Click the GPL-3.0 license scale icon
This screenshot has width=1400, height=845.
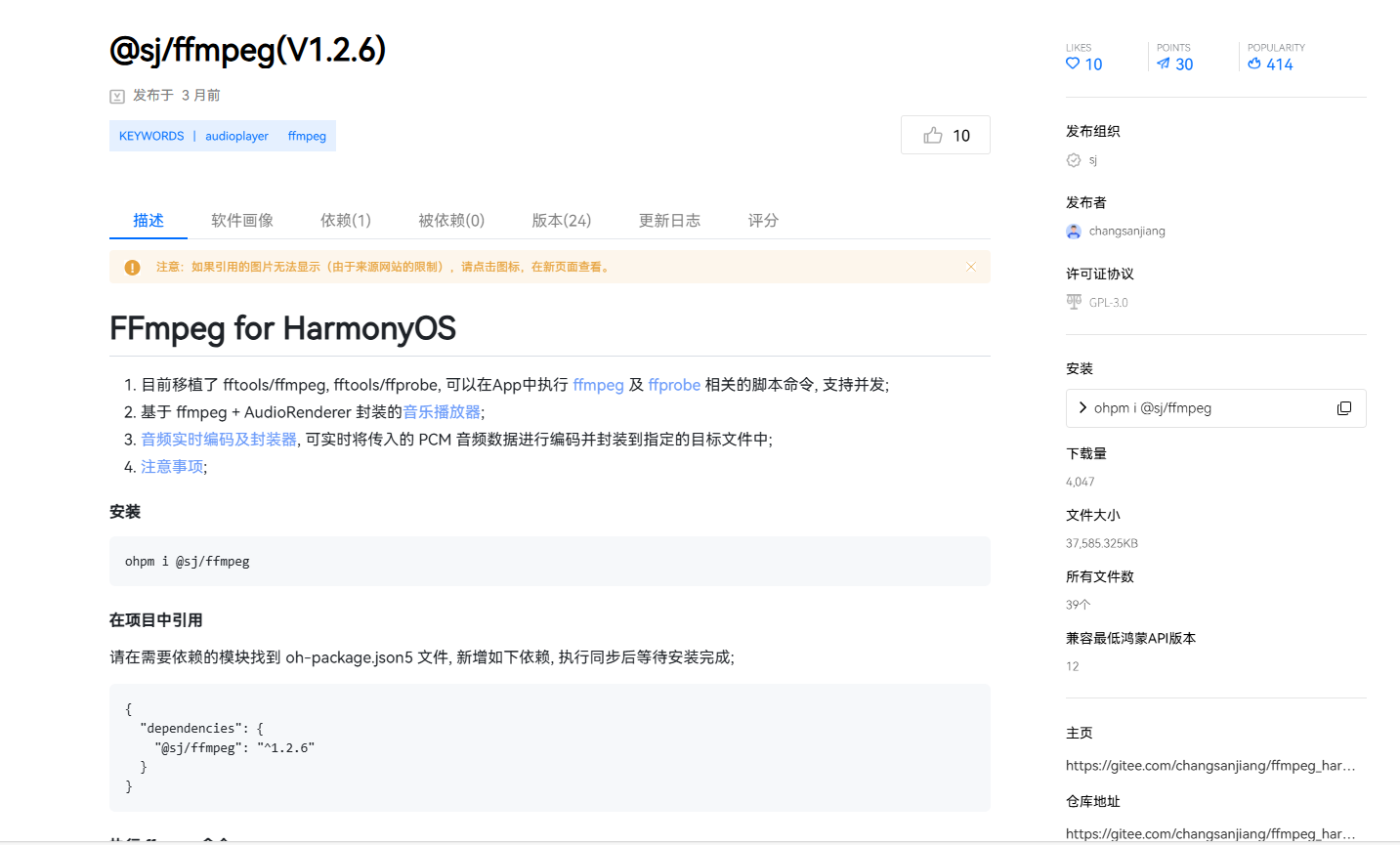pos(1074,302)
